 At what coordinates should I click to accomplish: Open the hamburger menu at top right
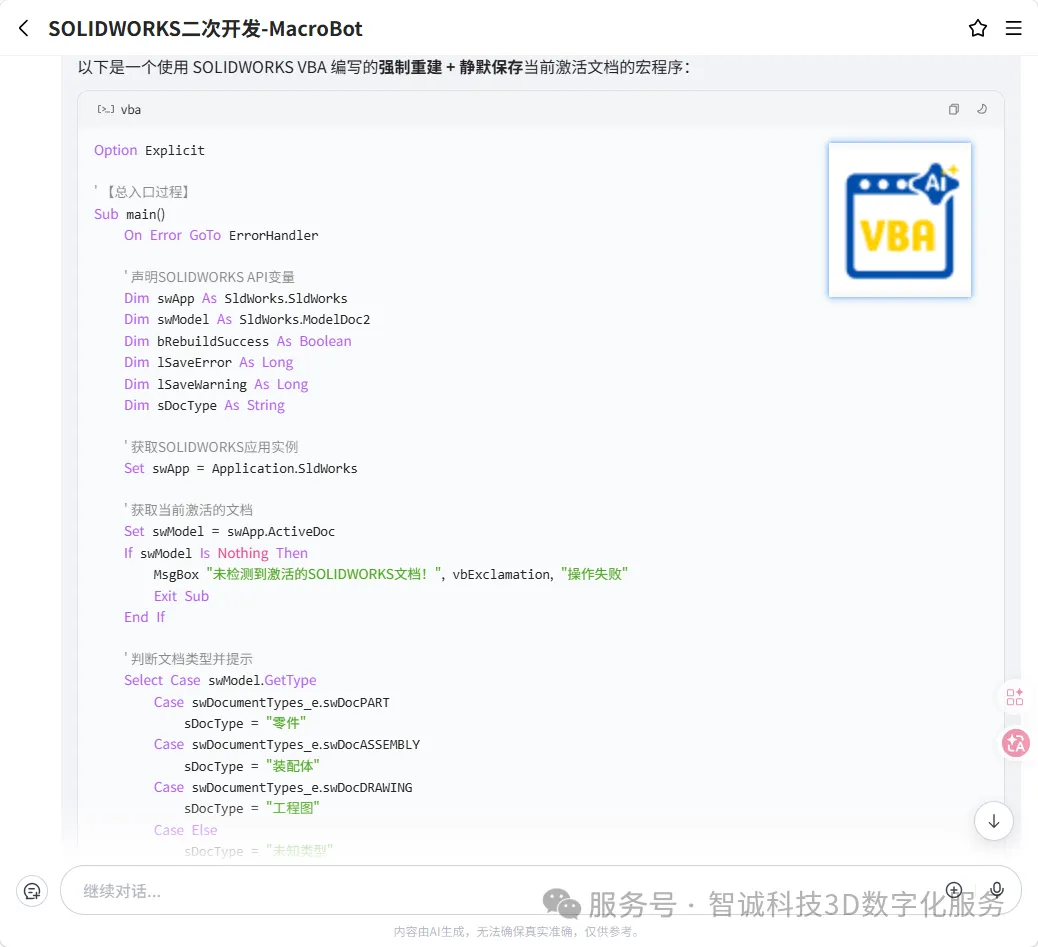1014,28
